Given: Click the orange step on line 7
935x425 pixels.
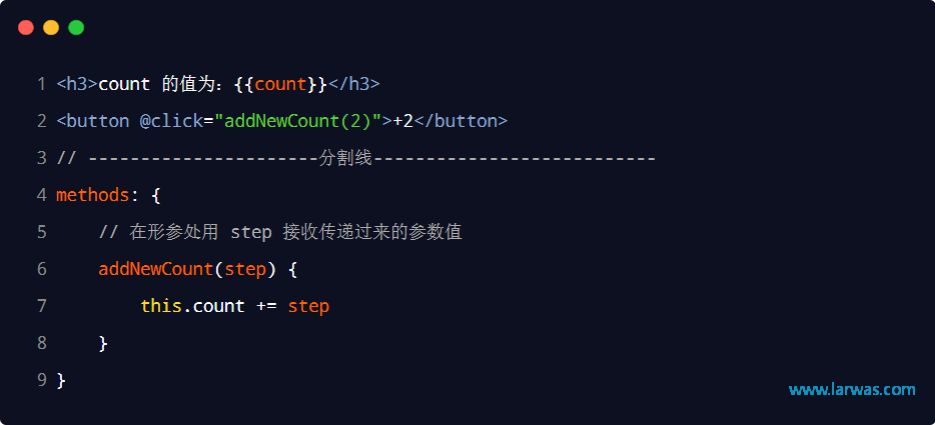Looking at the screenshot, I should [308, 306].
